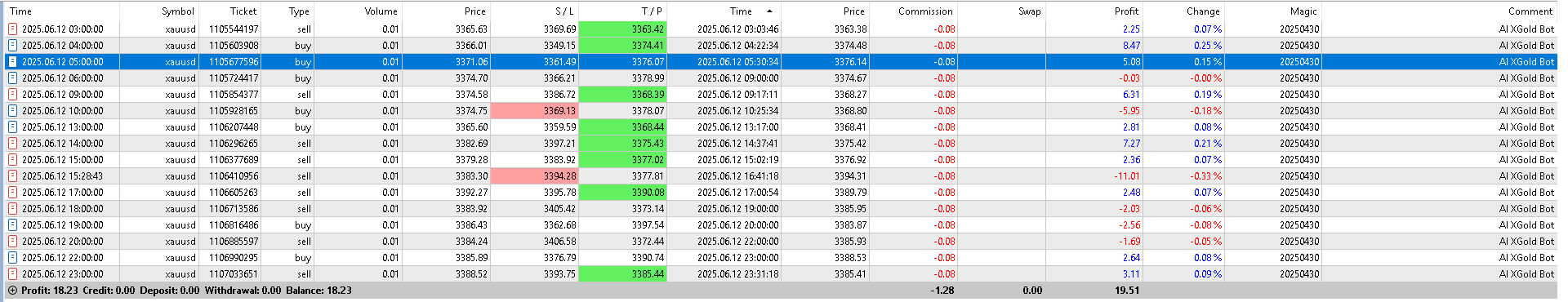Click the loss value -5.95
This screenshot has width=1568, height=302.
tap(1129, 111)
